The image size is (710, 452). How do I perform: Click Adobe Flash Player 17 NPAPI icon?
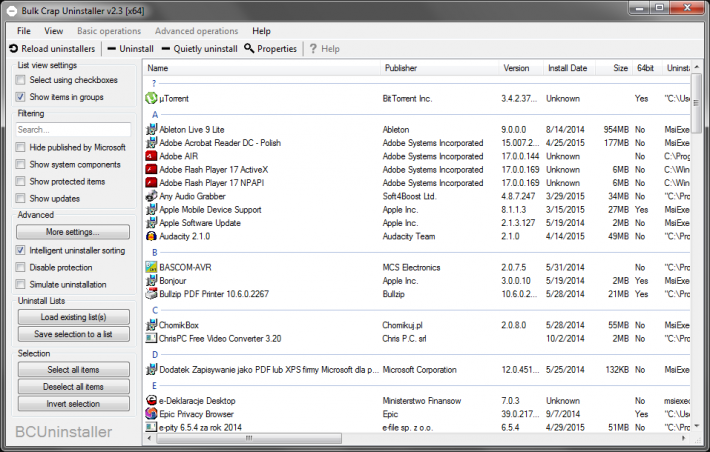point(151,183)
